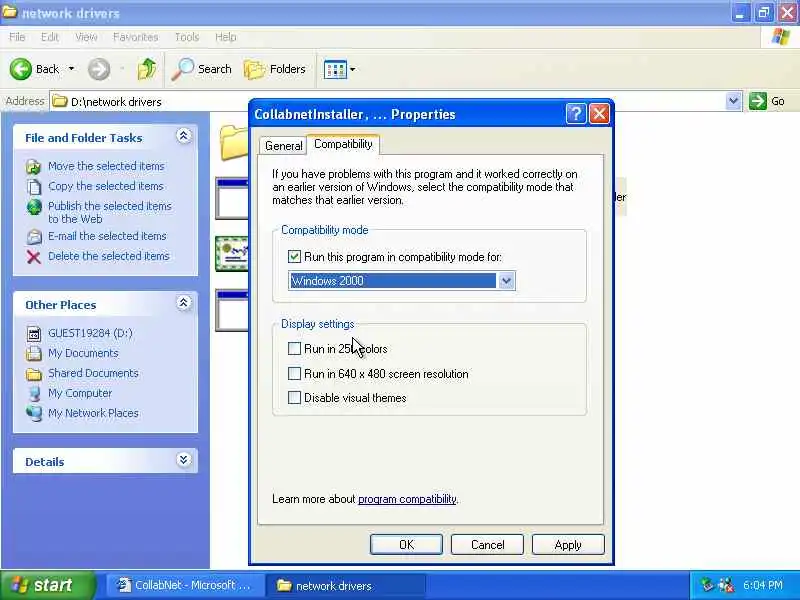The width and height of the screenshot is (800, 600).
Task: Click Copy the selected items
Action: [x=106, y=186]
